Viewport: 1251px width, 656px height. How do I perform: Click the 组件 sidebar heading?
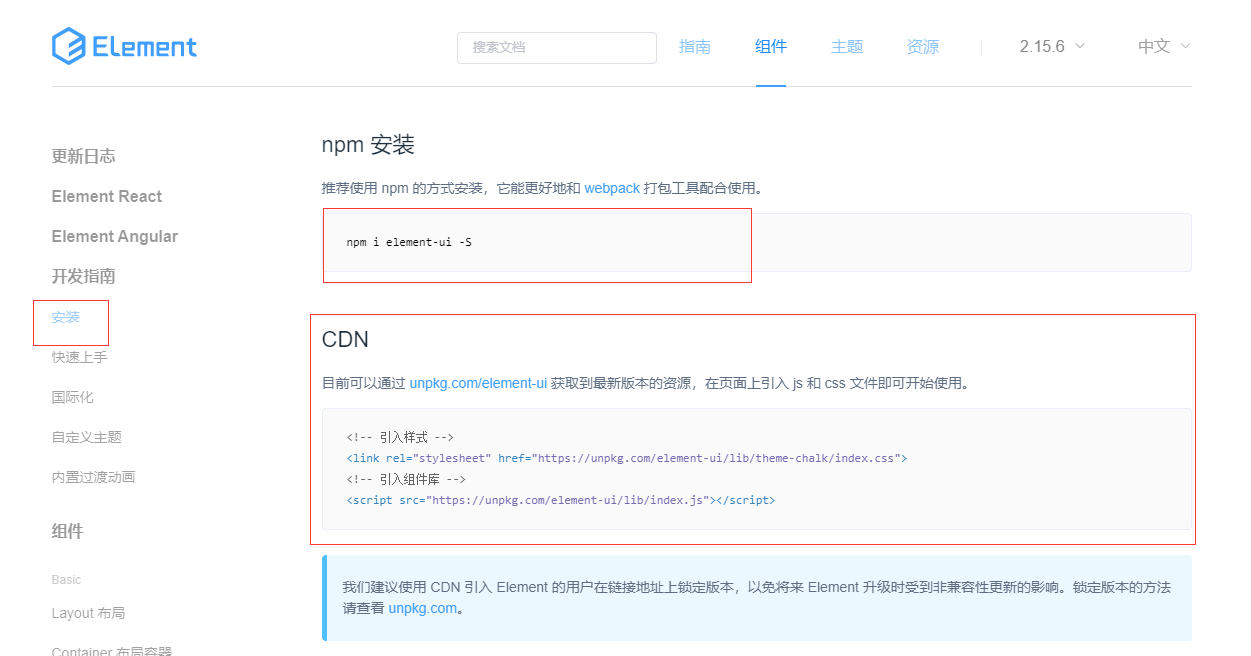[68, 531]
